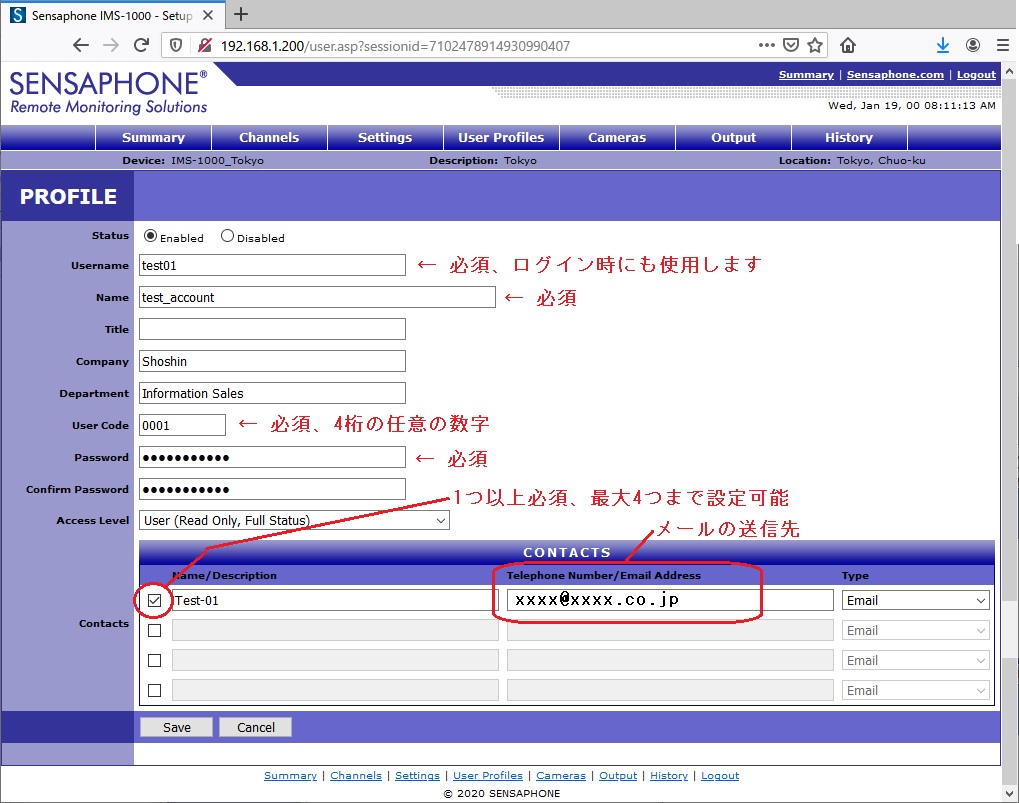The height and width of the screenshot is (803, 1019).
Task: Click the scrollbar down arrow
Action: pyautogui.click(x=1010, y=793)
